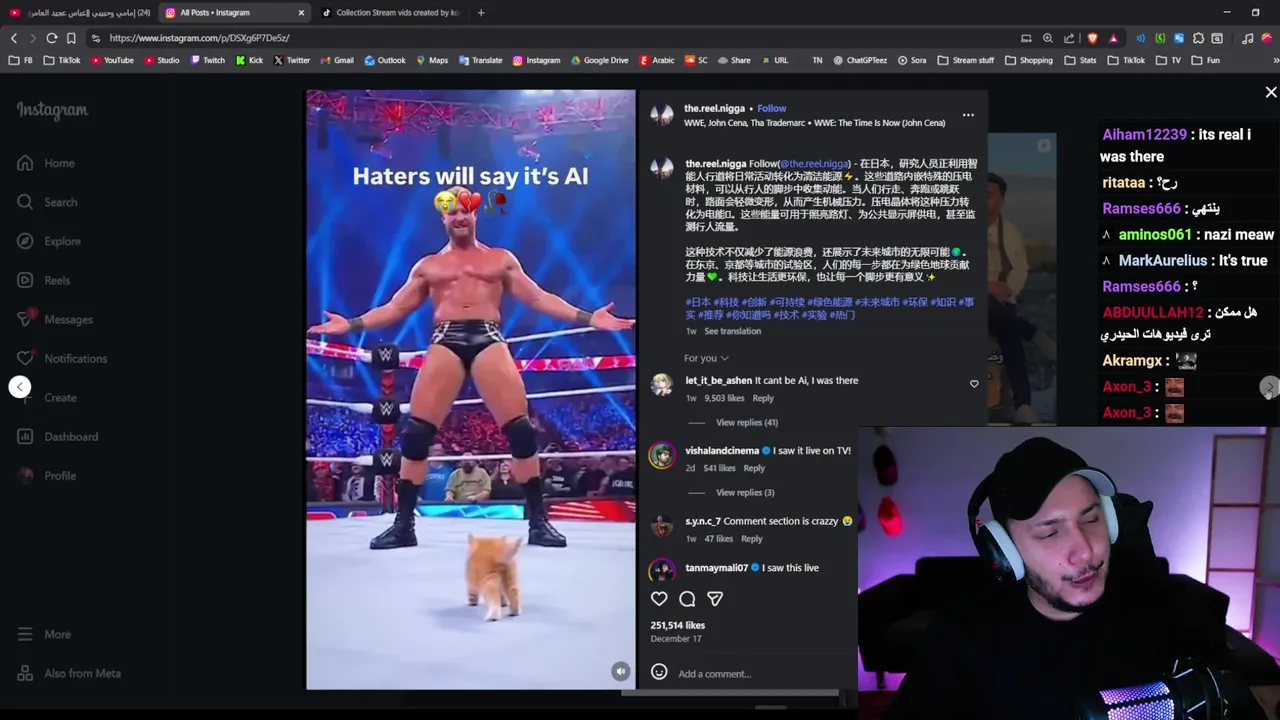The image size is (1280, 720).
Task: Toggle video sound with speaker icon
Action: click(x=620, y=672)
